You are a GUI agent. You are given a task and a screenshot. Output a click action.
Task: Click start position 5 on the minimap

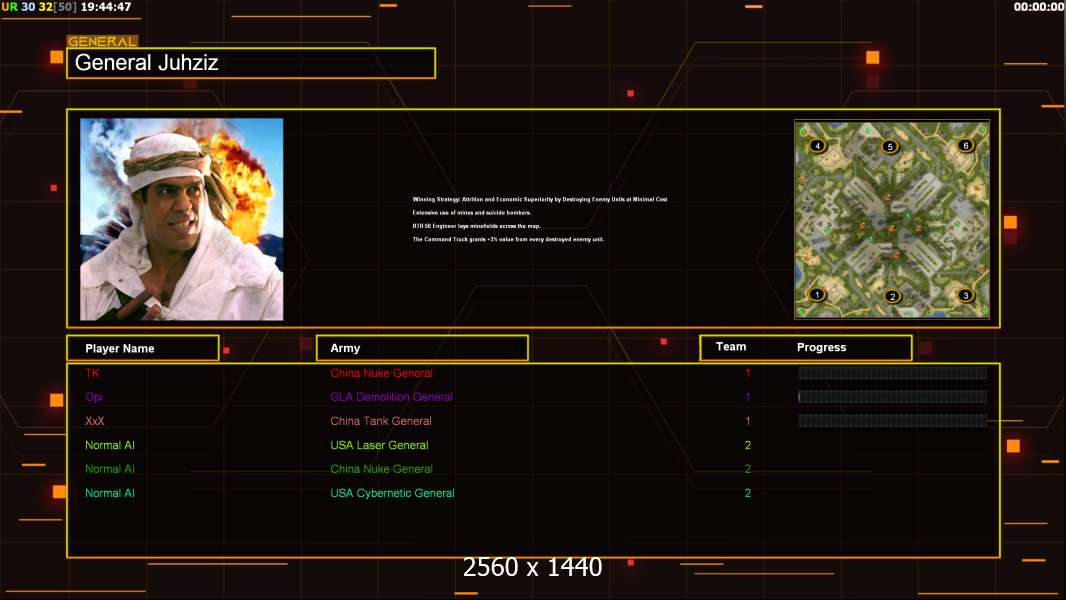click(x=890, y=147)
